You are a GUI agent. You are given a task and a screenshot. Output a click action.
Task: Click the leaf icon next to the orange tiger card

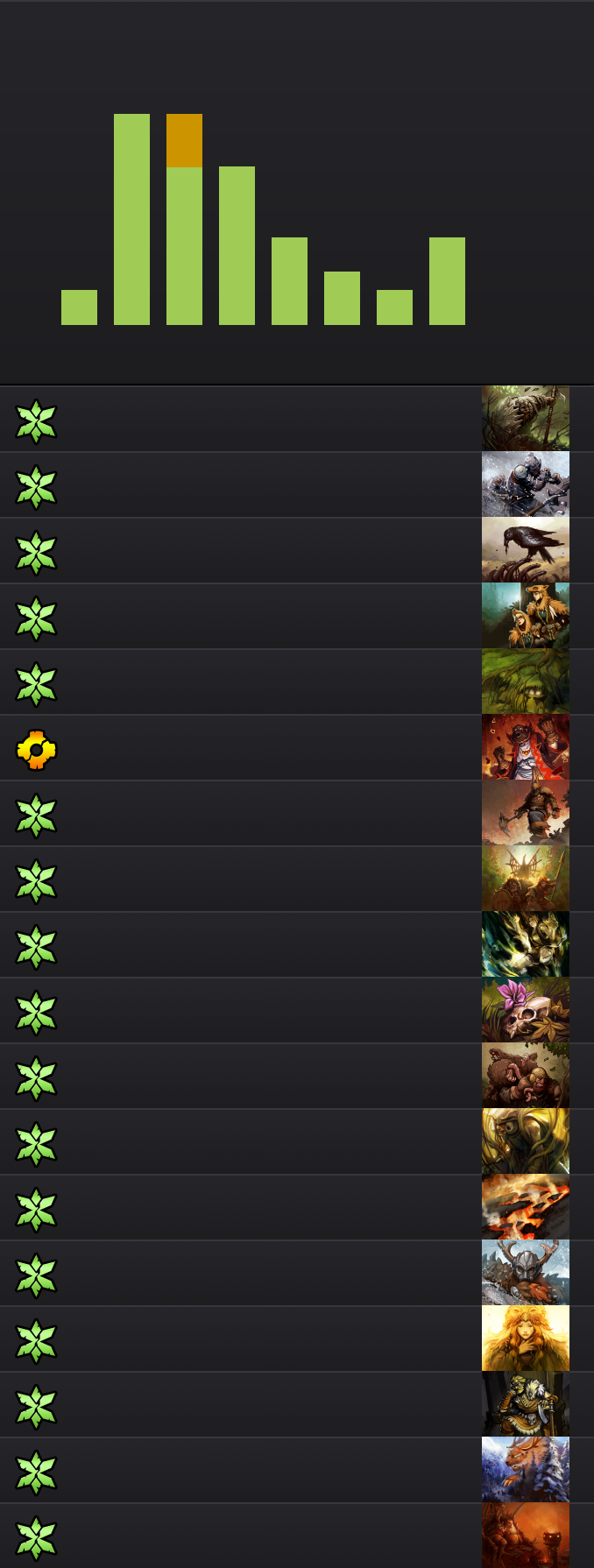point(36,1473)
